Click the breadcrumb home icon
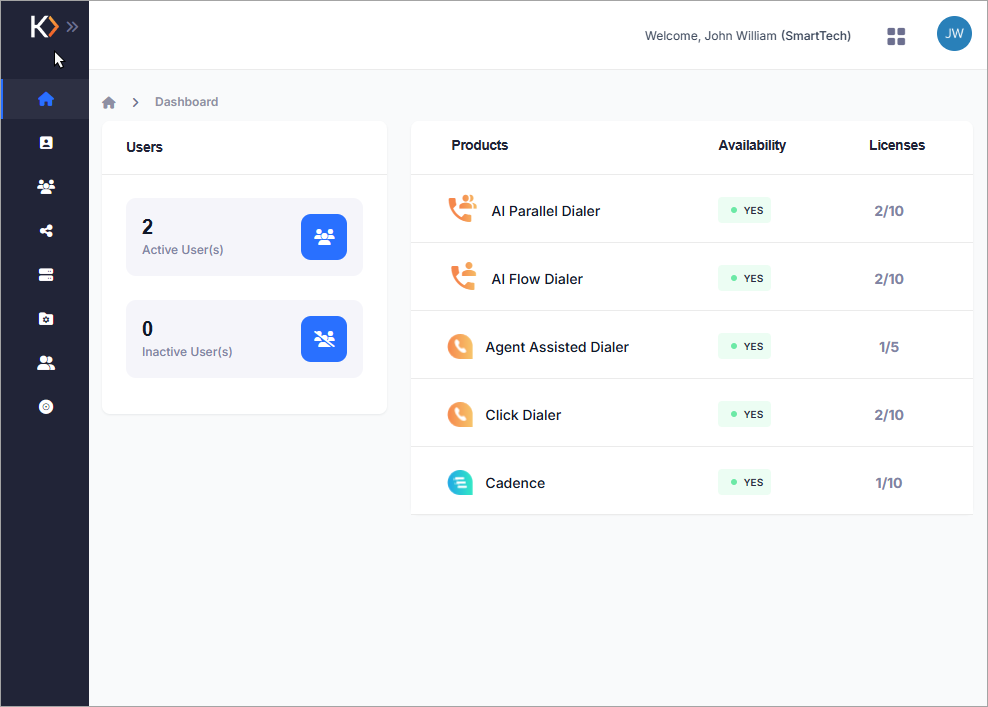 click(x=109, y=103)
